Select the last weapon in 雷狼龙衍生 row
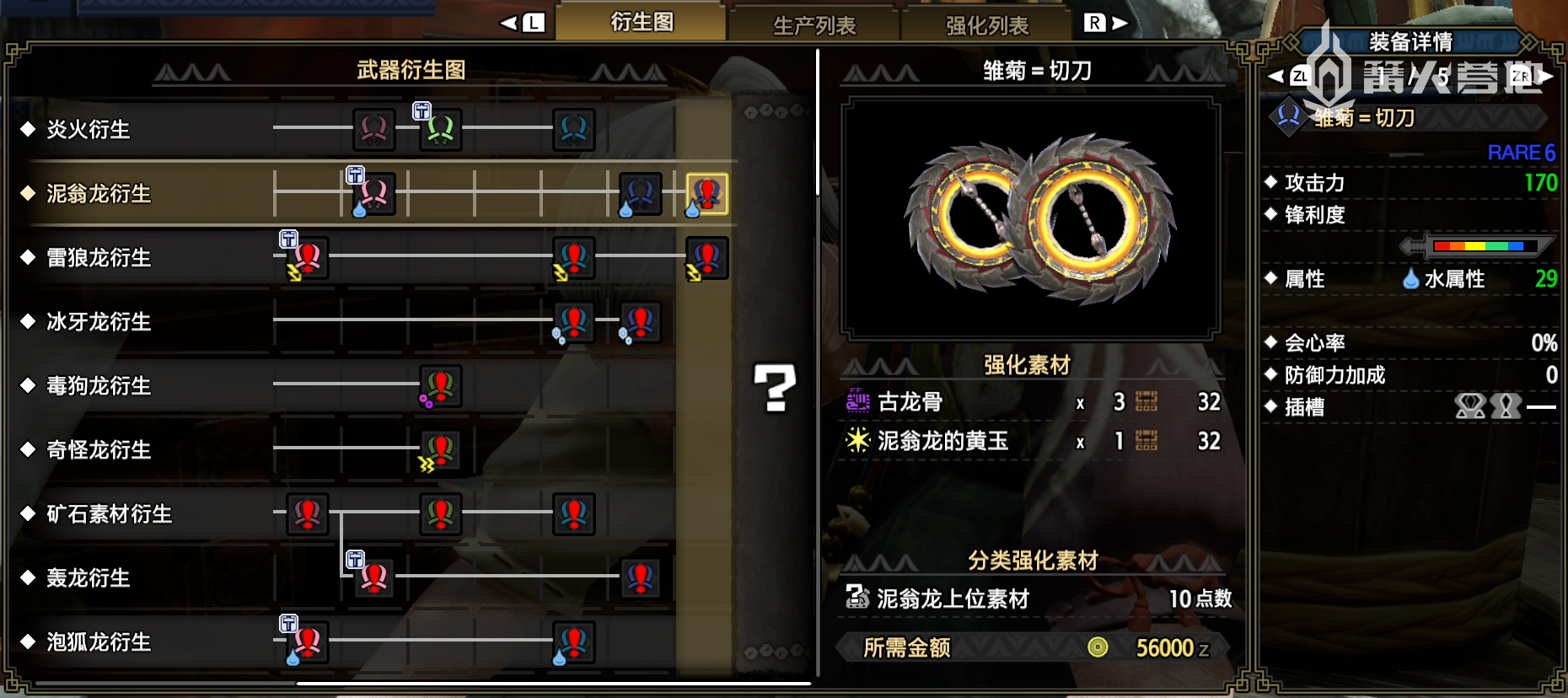1568x698 pixels. [x=706, y=258]
